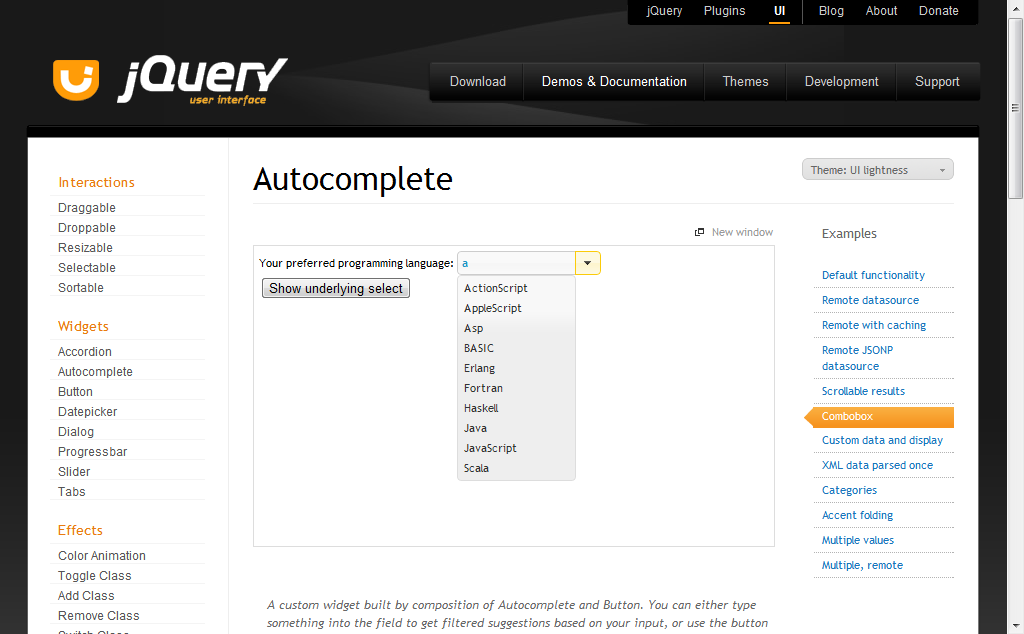Open the Multiple, remote example
The image size is (1024, 634).
(x=862, y=565)
